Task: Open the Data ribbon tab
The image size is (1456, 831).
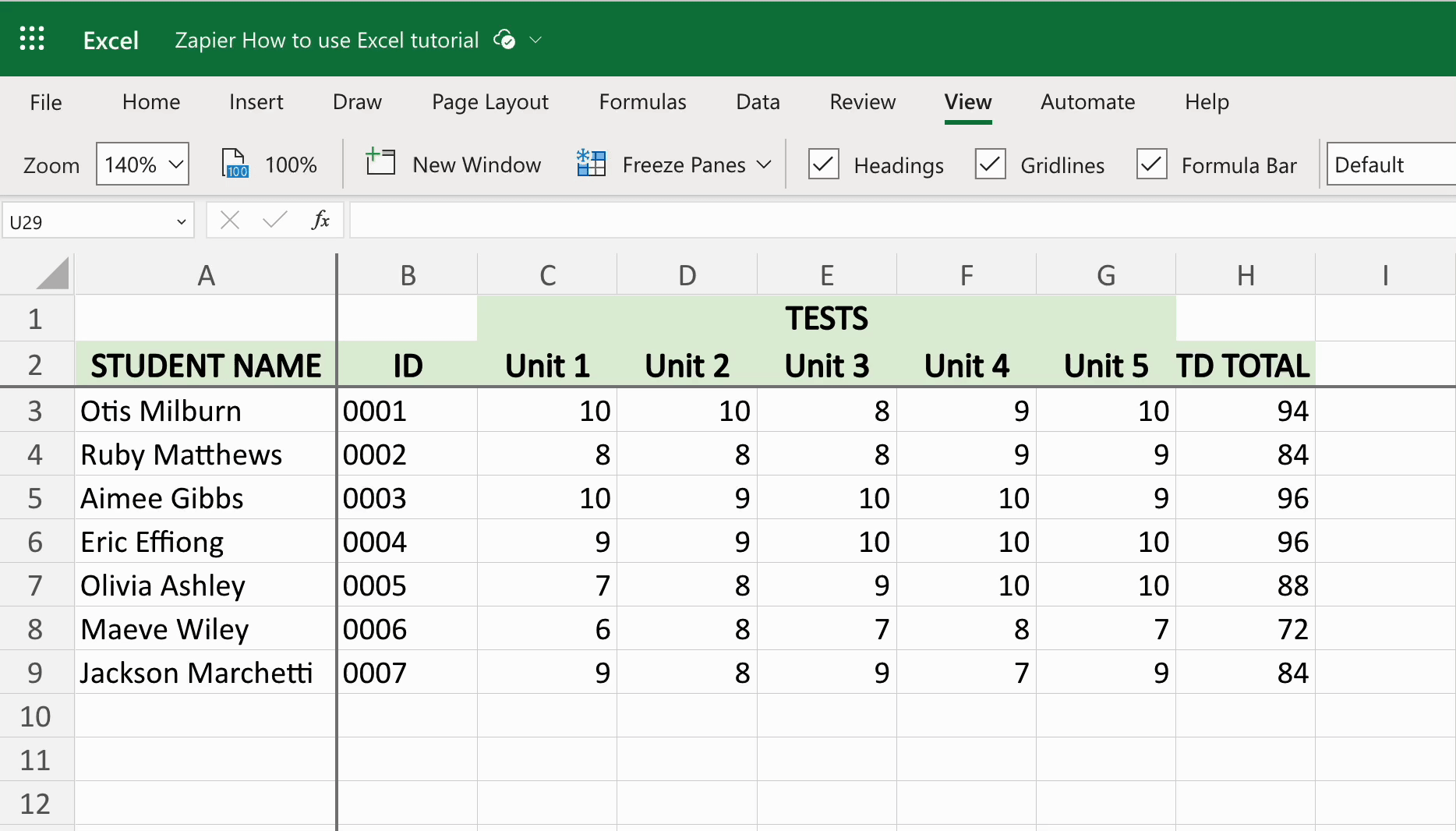Action: tap(757, 102)
